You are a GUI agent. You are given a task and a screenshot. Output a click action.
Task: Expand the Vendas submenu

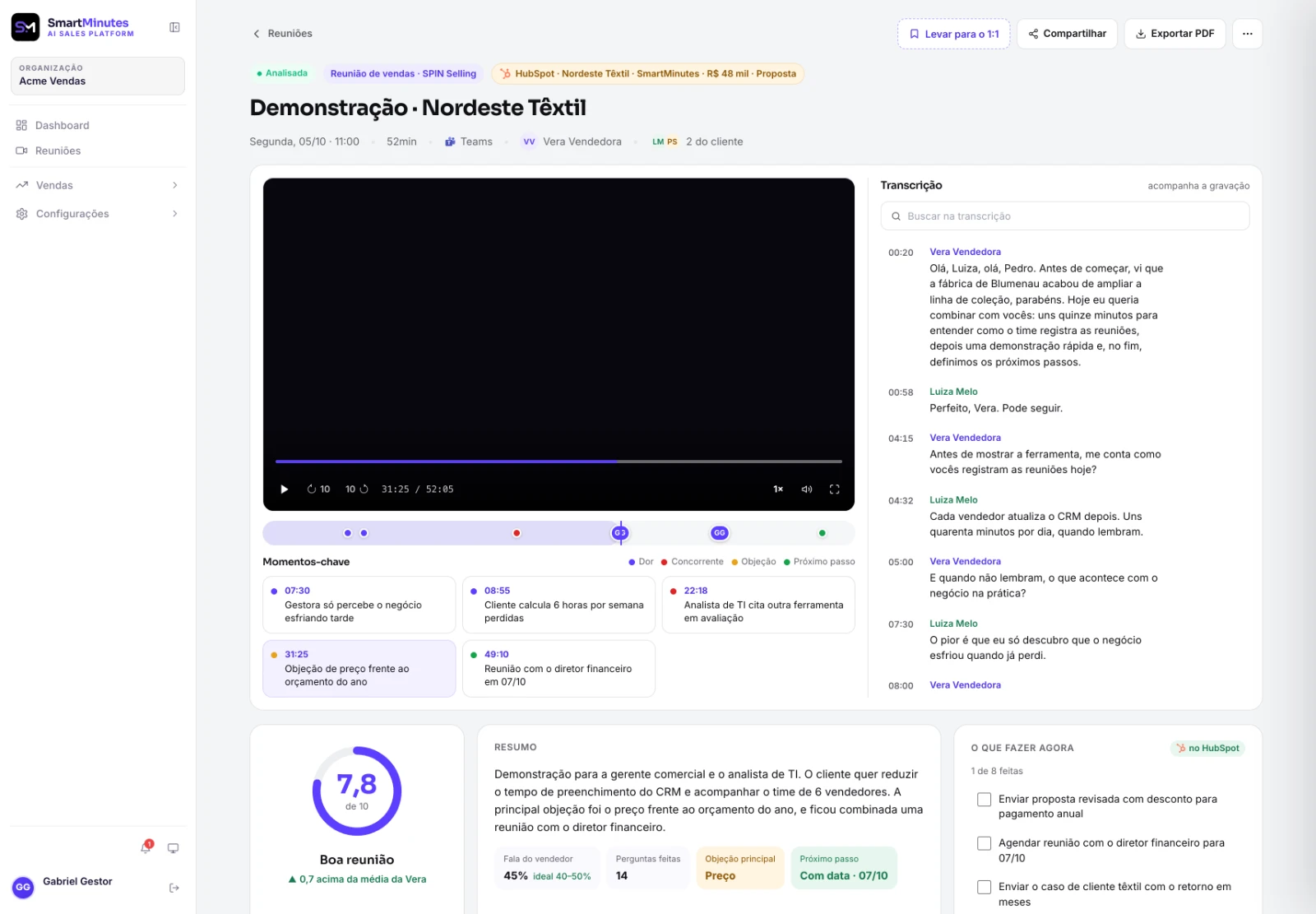[x=98, y=185]
